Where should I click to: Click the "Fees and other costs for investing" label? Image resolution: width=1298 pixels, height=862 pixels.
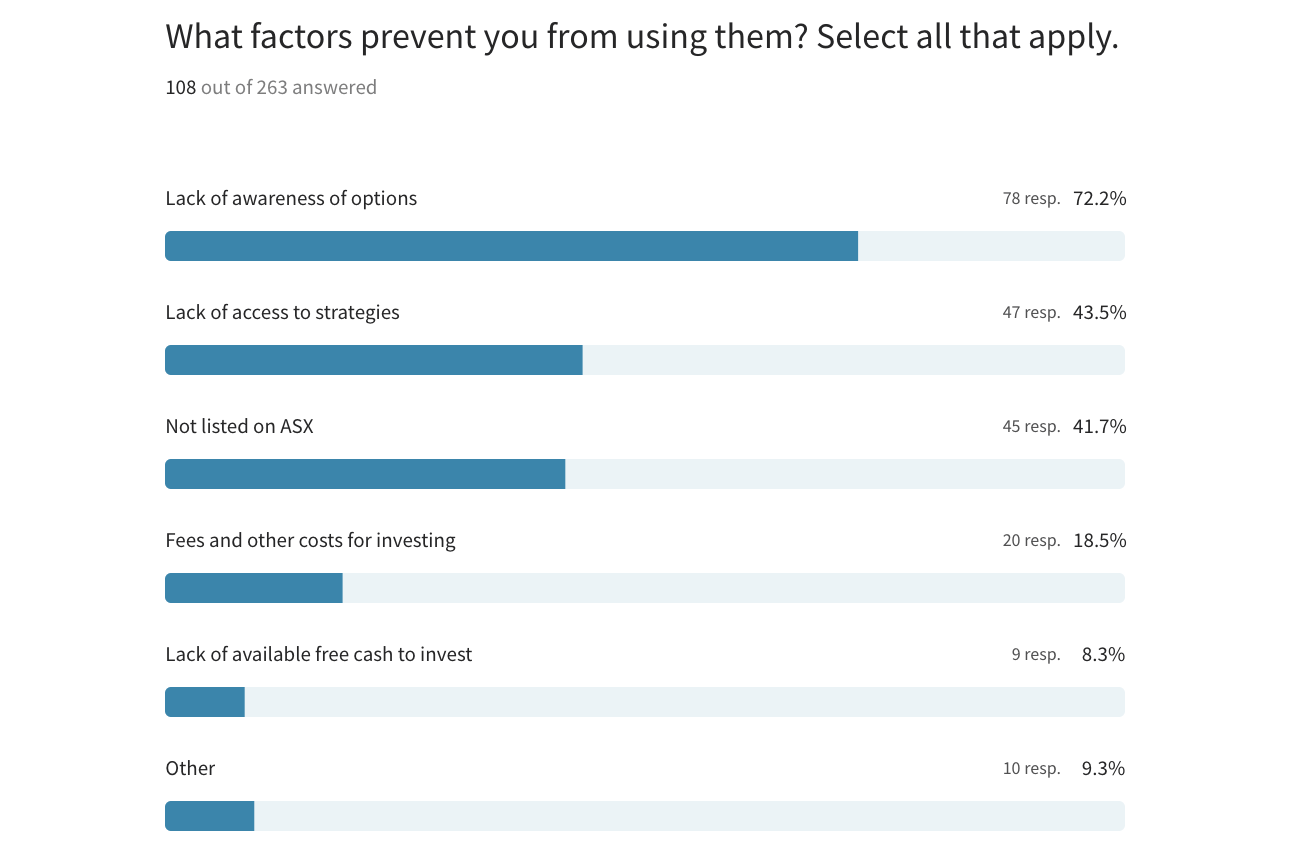pos(310,540)
